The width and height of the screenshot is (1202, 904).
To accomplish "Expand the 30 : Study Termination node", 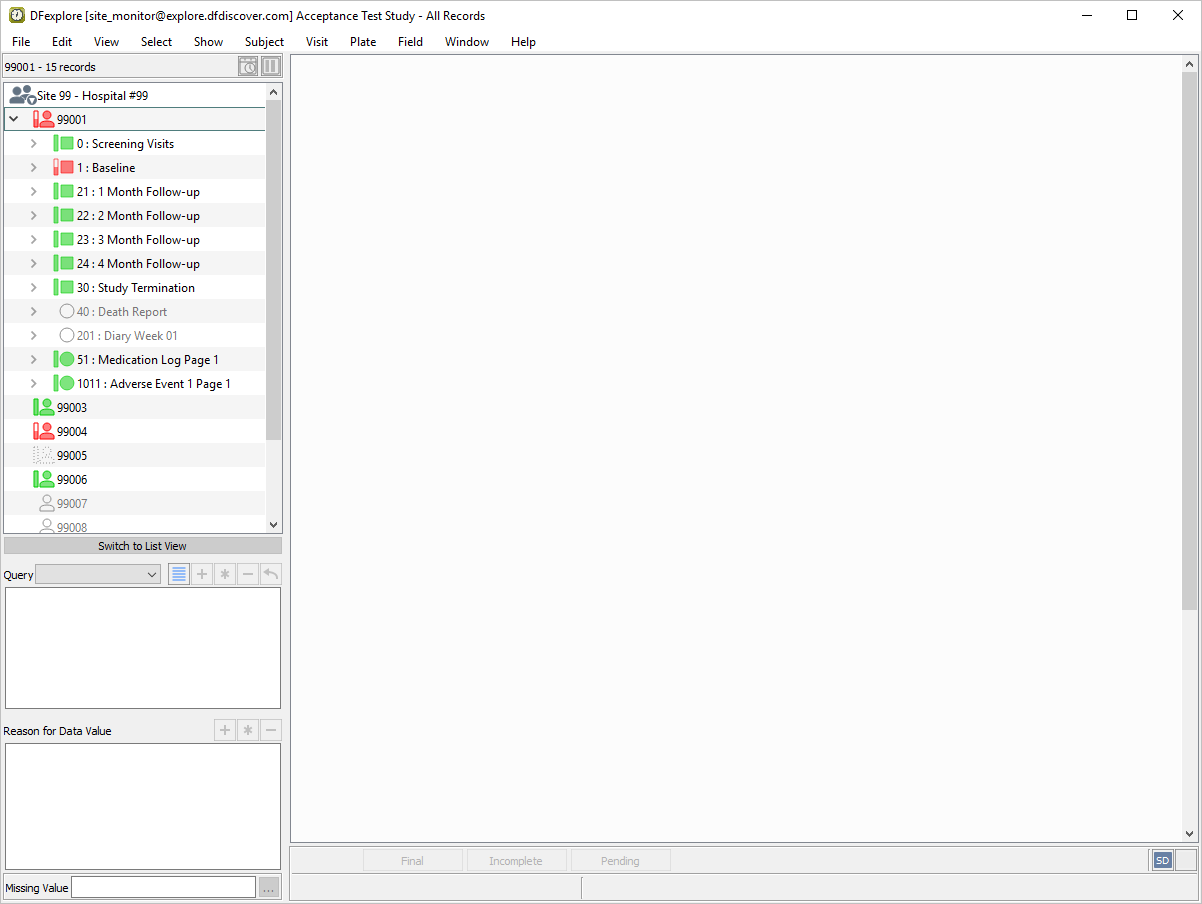I will pyautogui.click(x=33, y=288).
